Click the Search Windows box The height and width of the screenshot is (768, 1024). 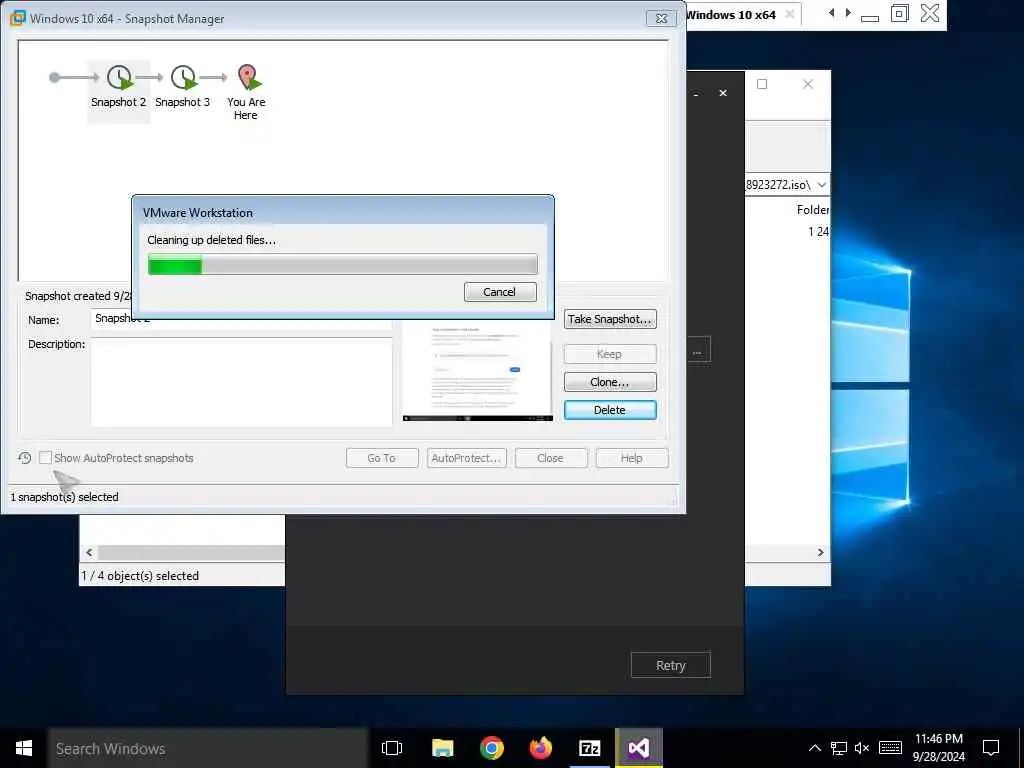pyautogui.click(x=208, y=748)
